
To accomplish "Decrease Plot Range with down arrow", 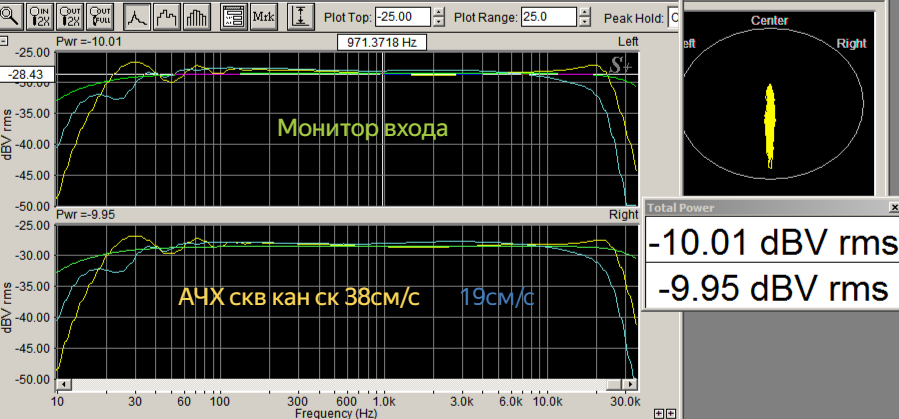I will (x=585, y=21).
